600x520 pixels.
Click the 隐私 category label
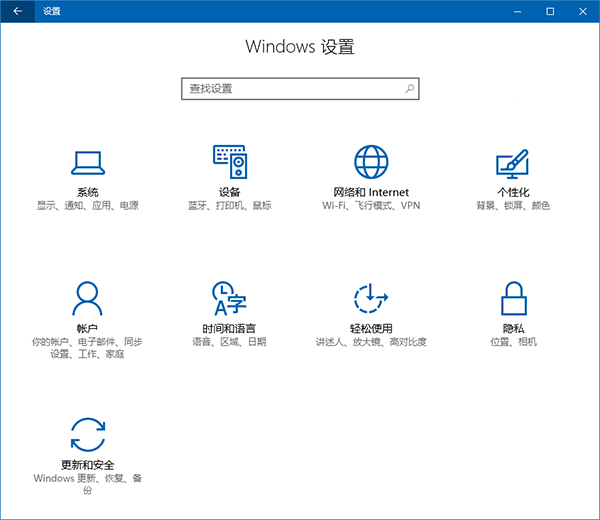[514, 328]
